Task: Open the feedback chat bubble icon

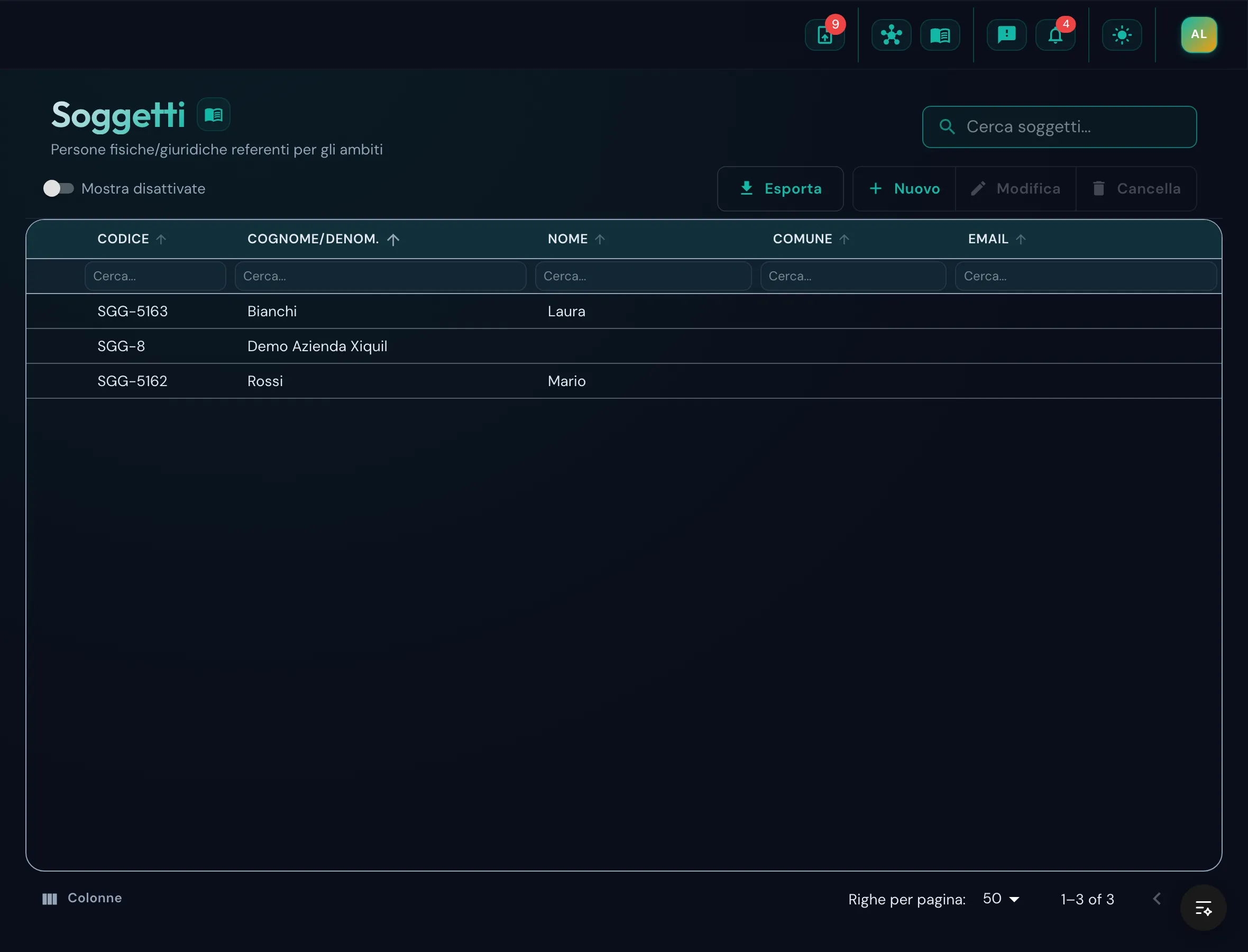Action: click(x=1006, y=35)
